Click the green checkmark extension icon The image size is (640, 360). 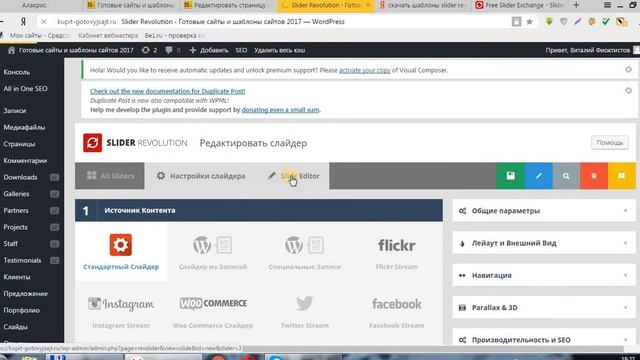[x=606, y=22]
